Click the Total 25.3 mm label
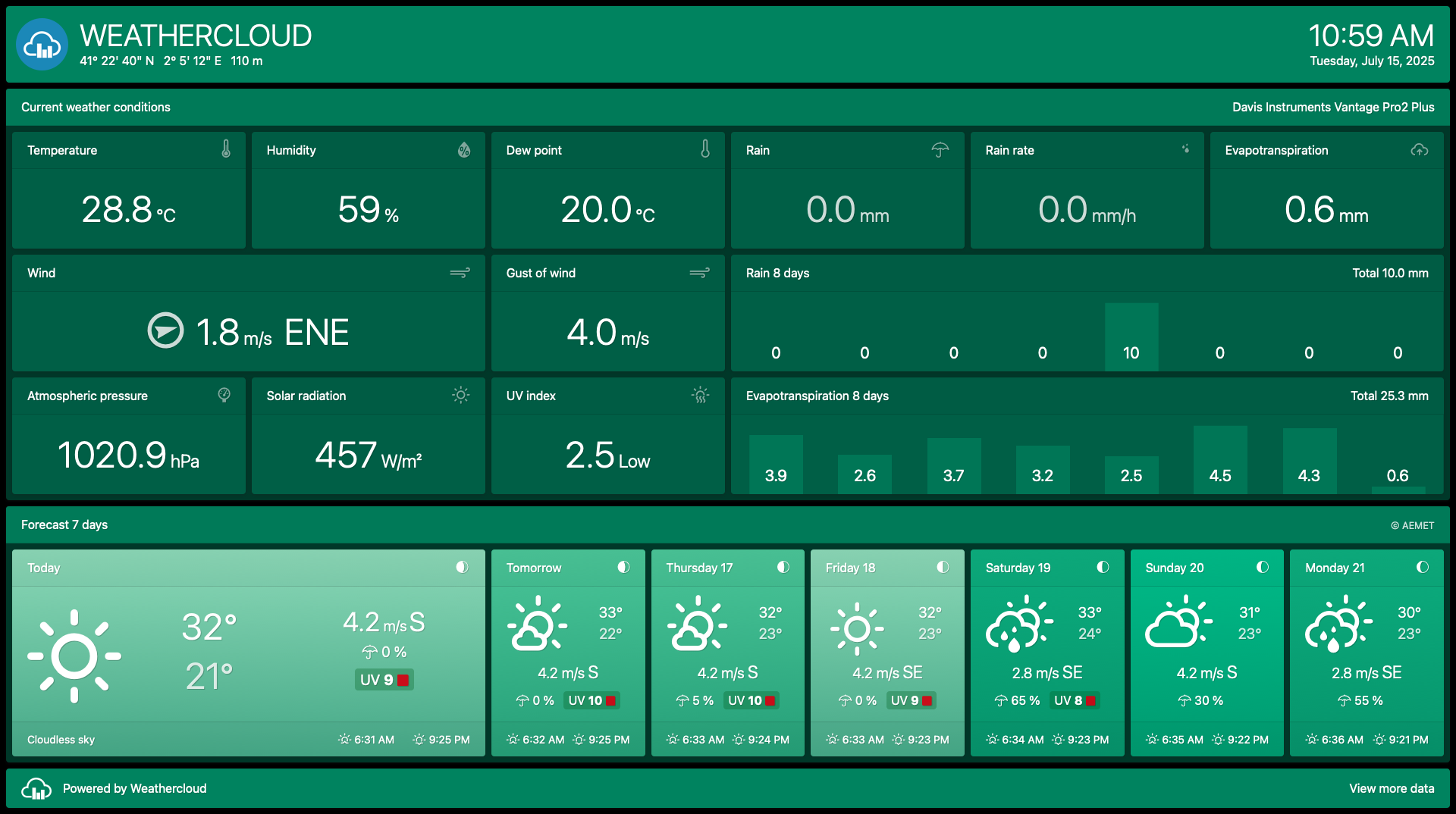 point(1389,396)
